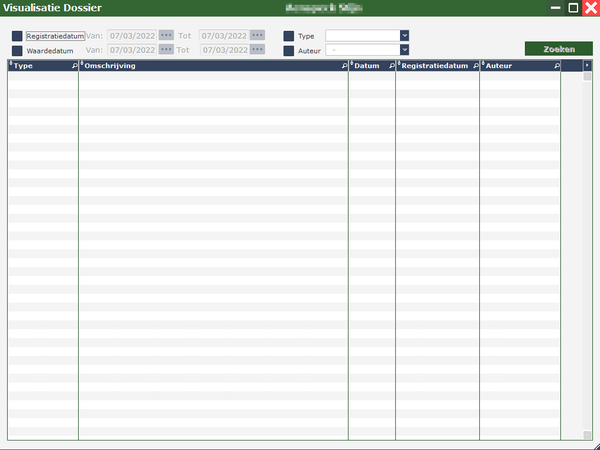Open the Type dropdown list
Image resolution: width=600 pixels, height=450 pixels.
[404, 36]
